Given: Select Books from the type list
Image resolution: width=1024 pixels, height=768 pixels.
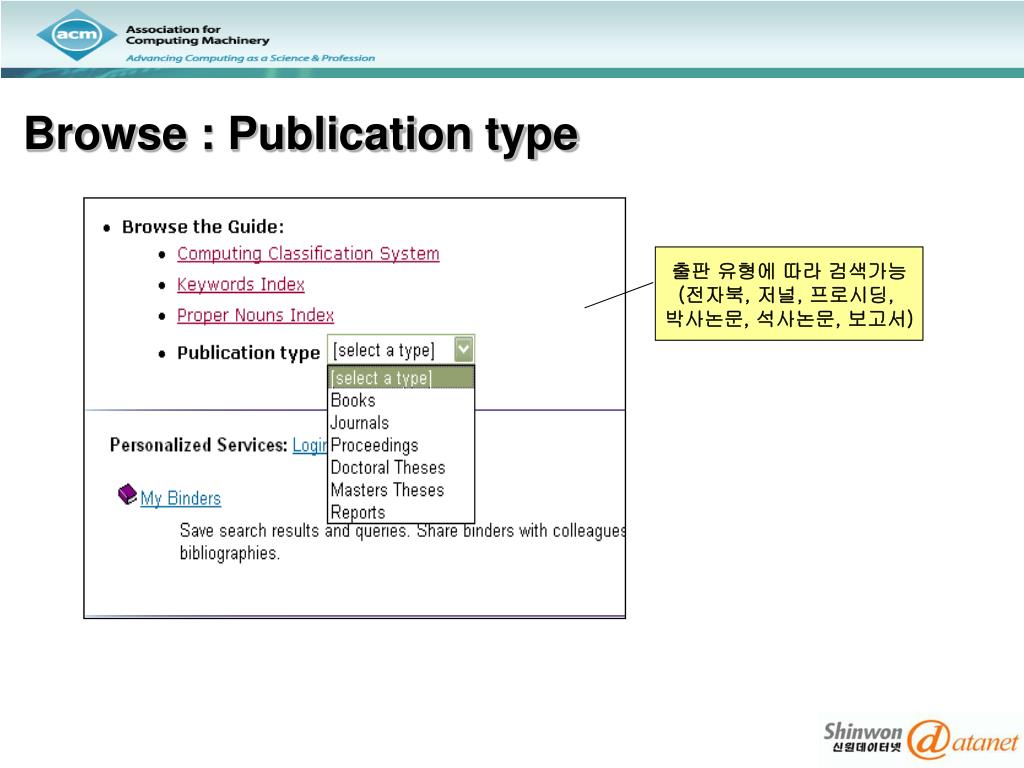Looking at the screenshot, I should point(400,400).
